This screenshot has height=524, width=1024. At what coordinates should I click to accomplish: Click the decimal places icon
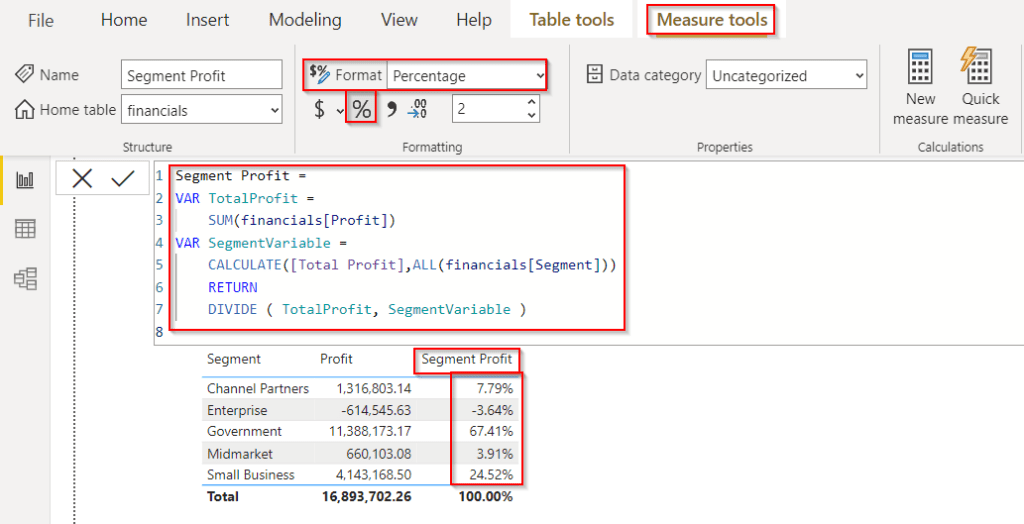pyautogui.click(x=417, y=109)
